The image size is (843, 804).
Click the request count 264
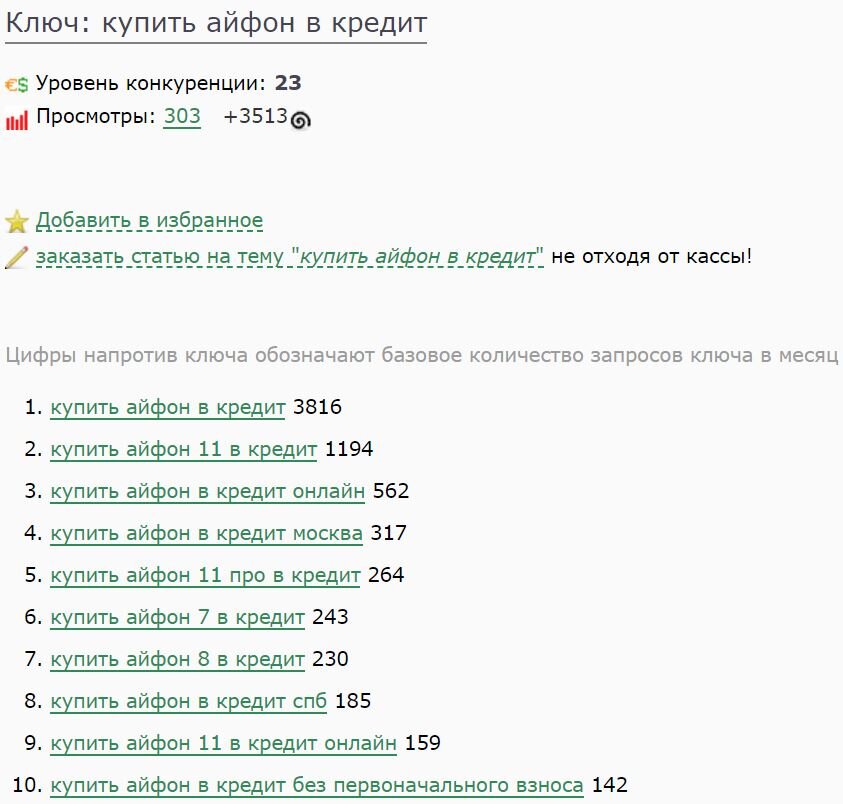pyautogui.click(x=386, y=575)
